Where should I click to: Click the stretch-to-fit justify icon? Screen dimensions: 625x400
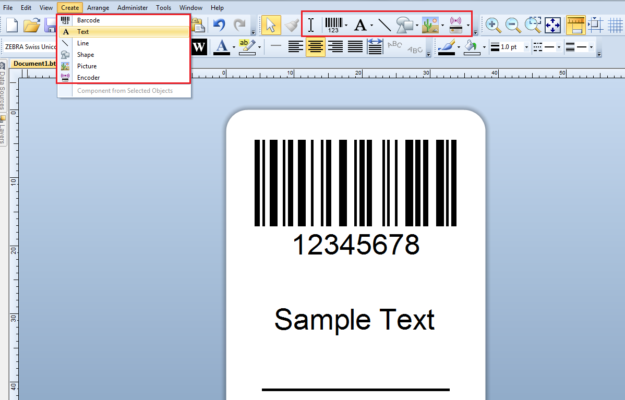tap(375, 47)
